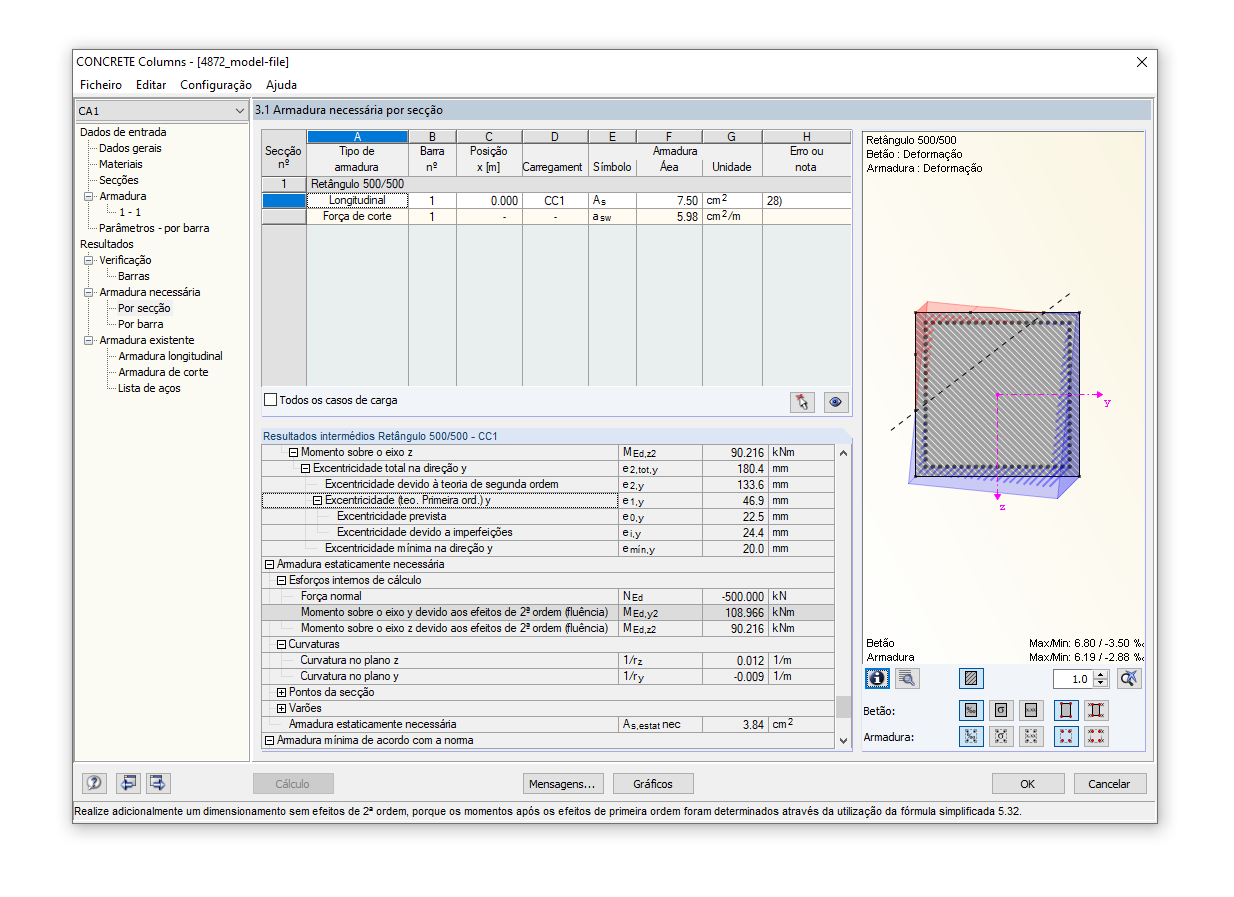Open the Editar menu
The width and height of the screenshot is (1234, 897).
[x=151, y=85]
